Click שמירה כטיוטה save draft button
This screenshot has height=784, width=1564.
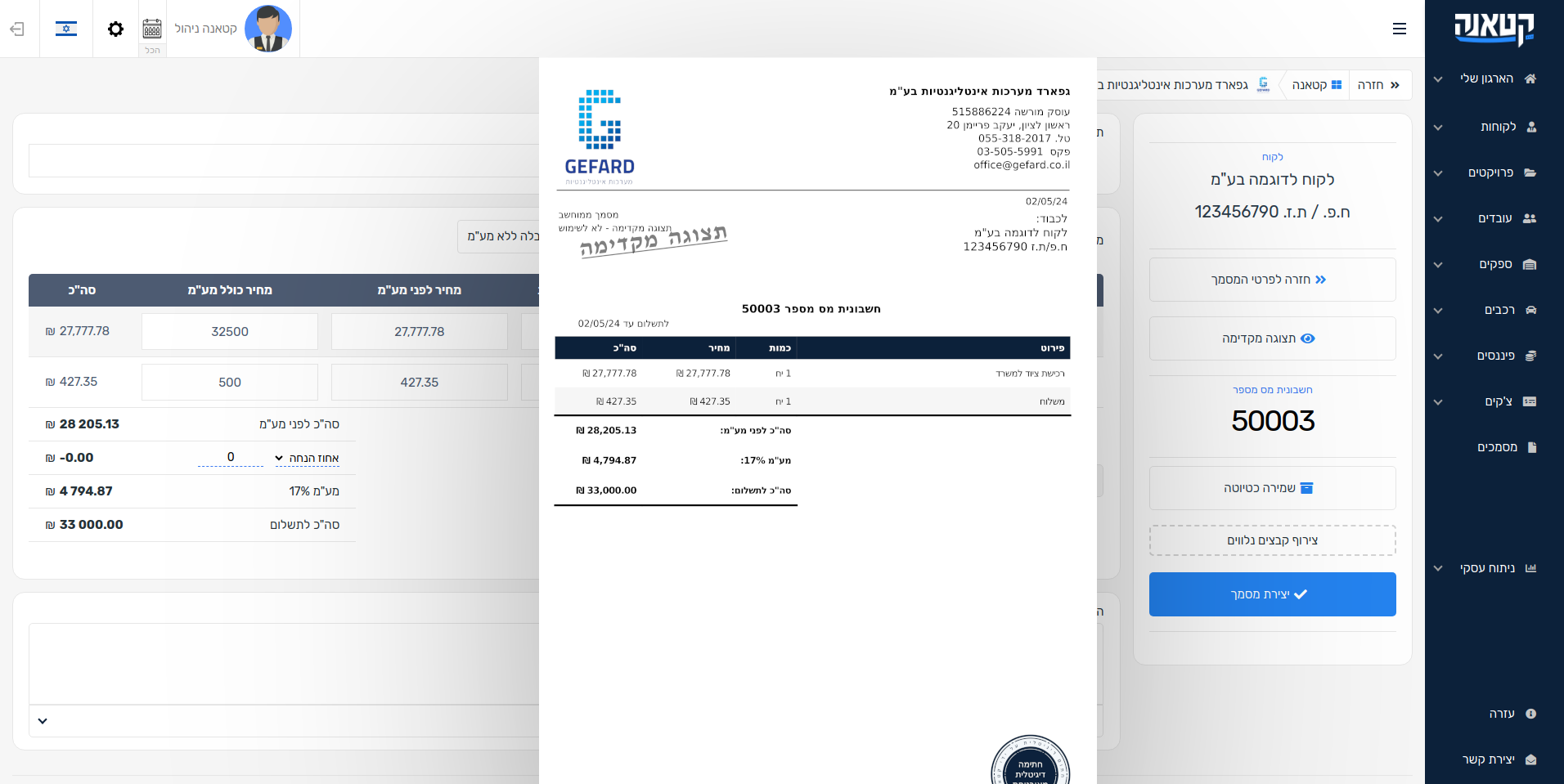[x=1272, y=488]
